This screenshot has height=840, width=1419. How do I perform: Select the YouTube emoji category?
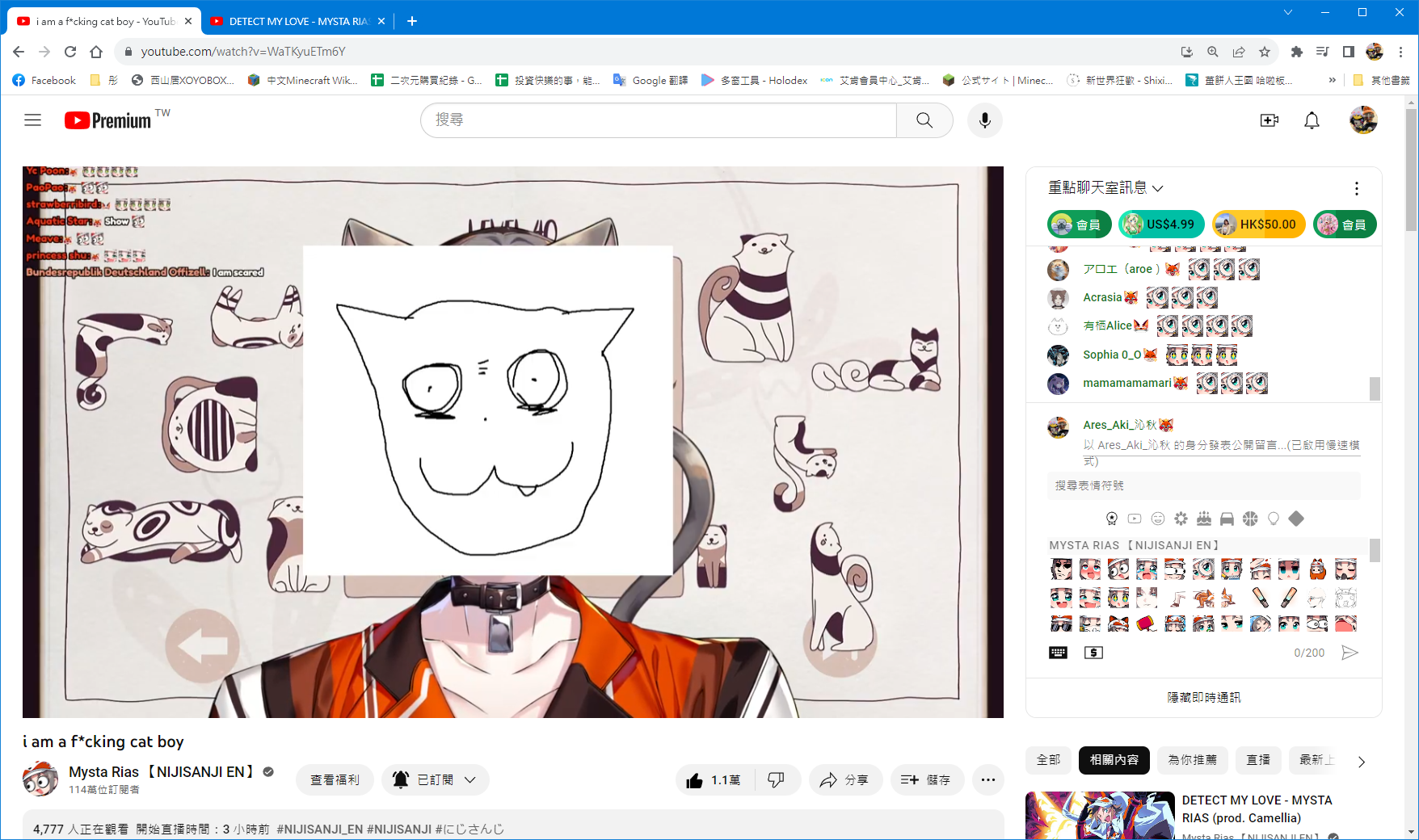click(x=1135, y=519)
